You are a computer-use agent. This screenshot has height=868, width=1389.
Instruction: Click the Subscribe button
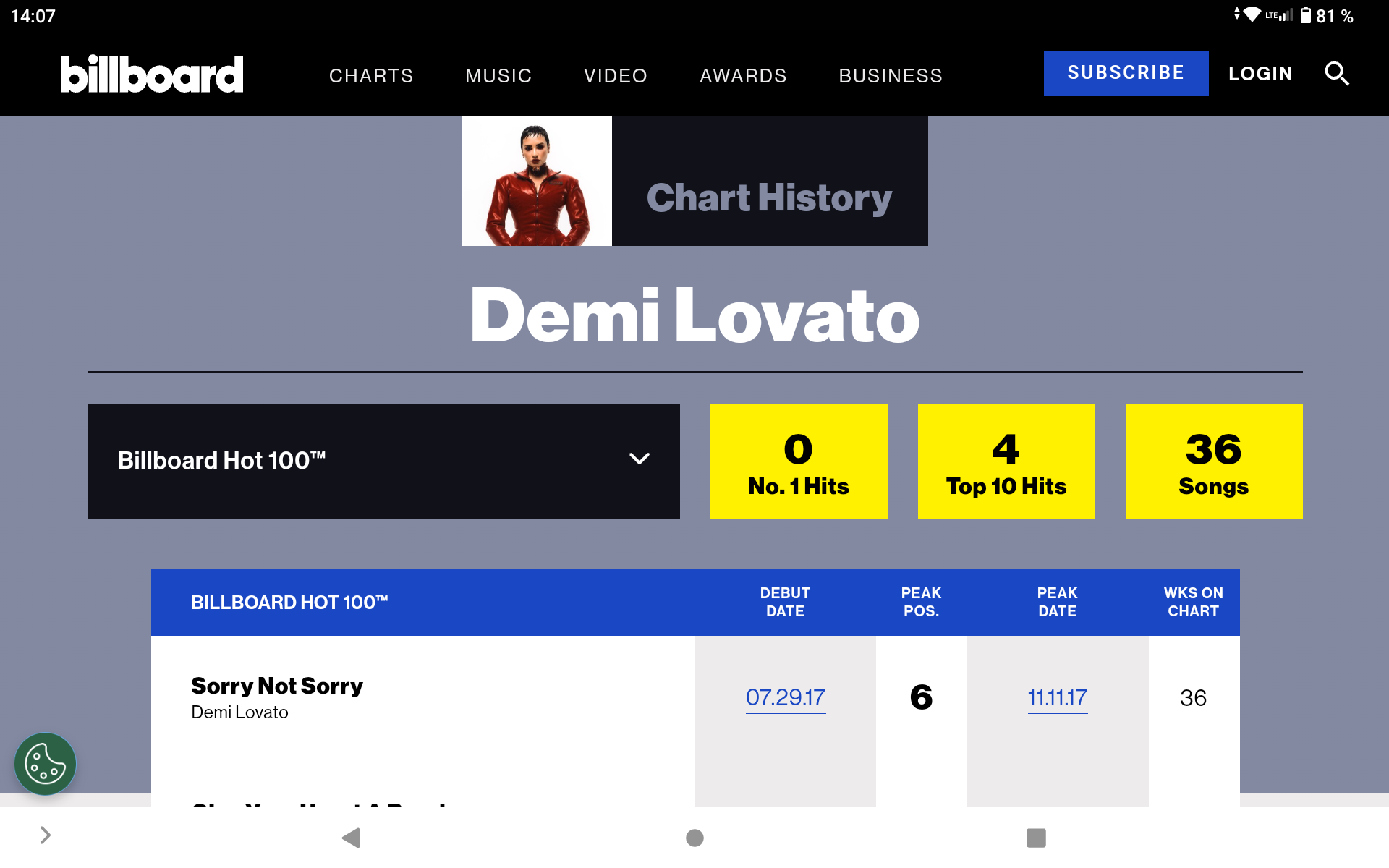click(x=1126, y=73)
